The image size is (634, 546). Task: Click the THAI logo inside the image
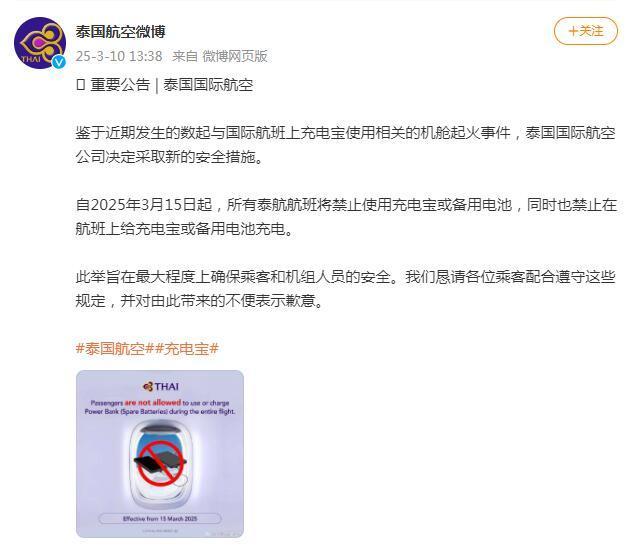click(x=161, y=387)
